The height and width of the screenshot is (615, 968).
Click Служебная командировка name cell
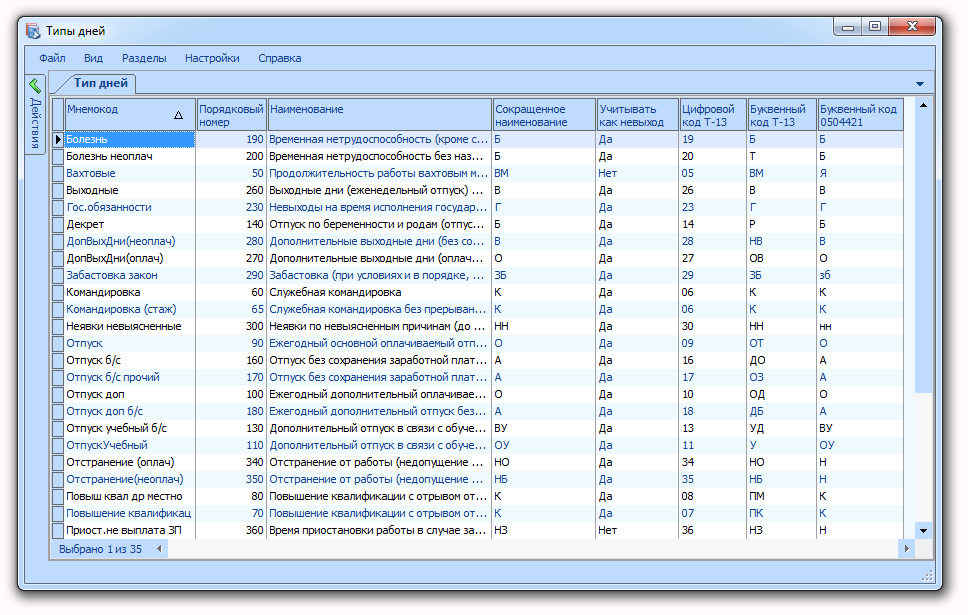tap(379, 293)
